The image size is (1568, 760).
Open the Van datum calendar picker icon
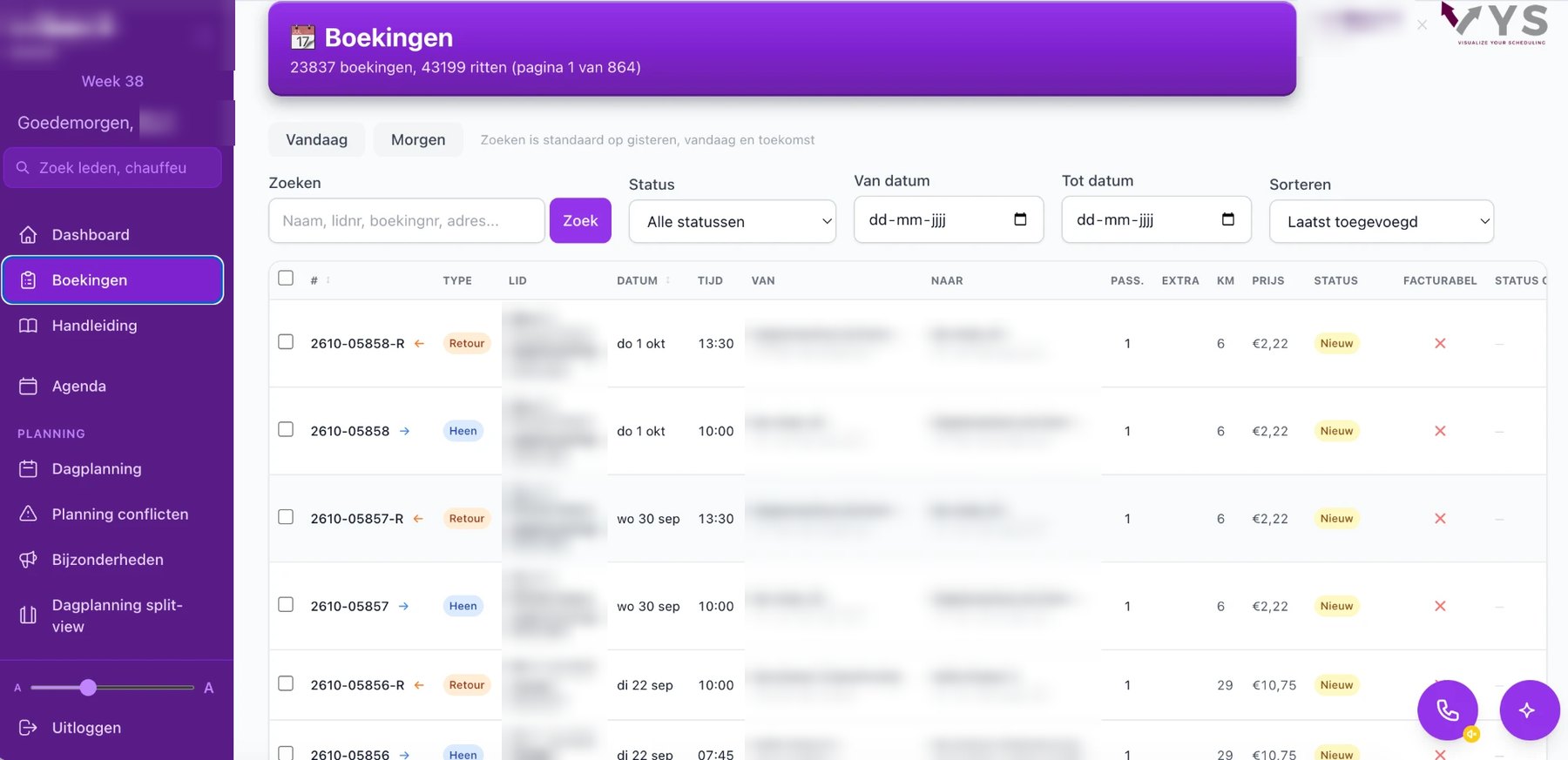pyautogui.click(x=1020, y=219)
